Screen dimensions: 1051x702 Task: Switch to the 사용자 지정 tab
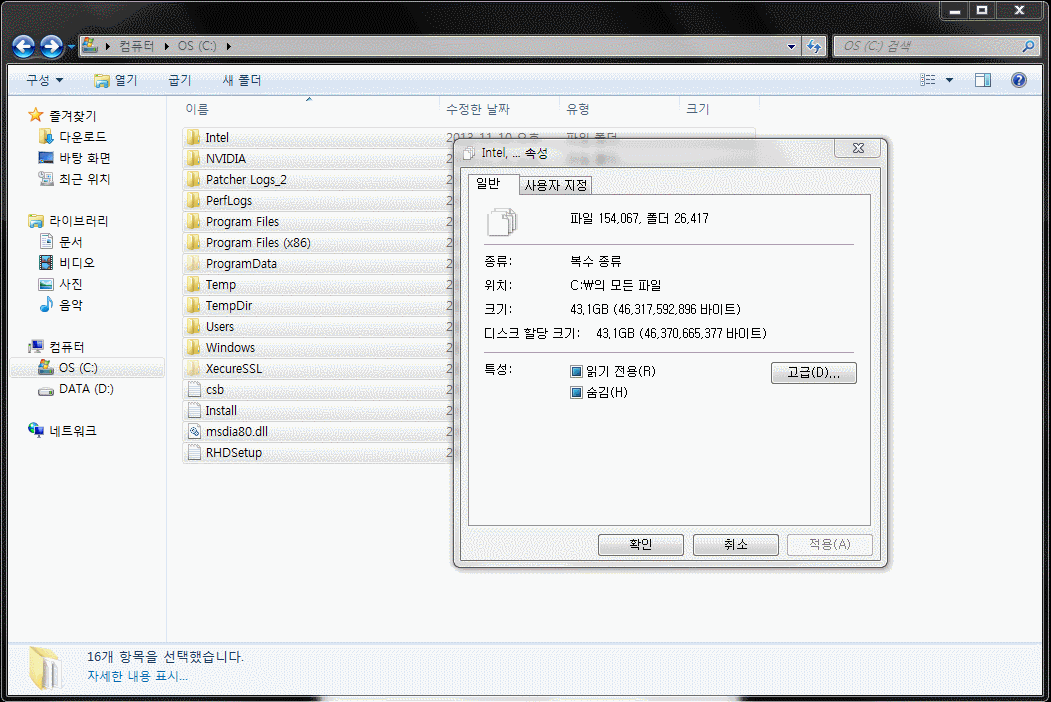point(556,185)
